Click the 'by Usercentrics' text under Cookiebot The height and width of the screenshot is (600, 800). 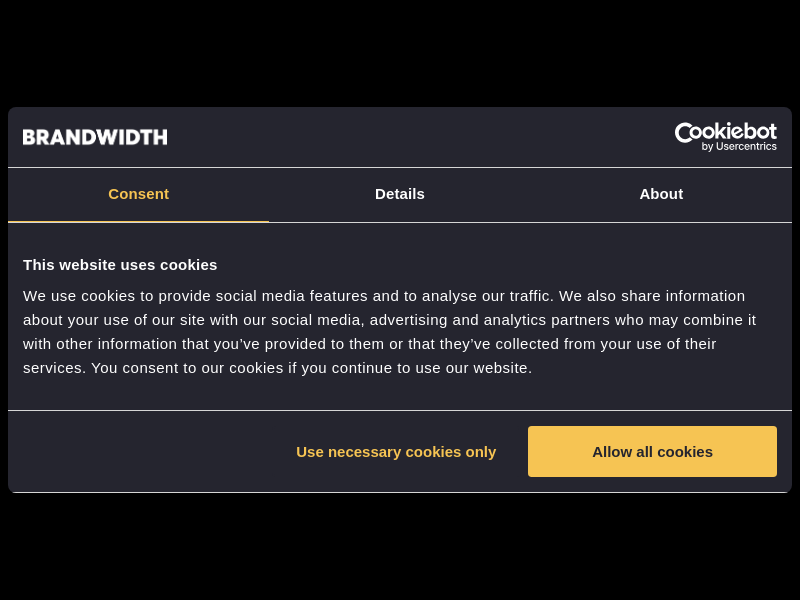coord(739,147)
